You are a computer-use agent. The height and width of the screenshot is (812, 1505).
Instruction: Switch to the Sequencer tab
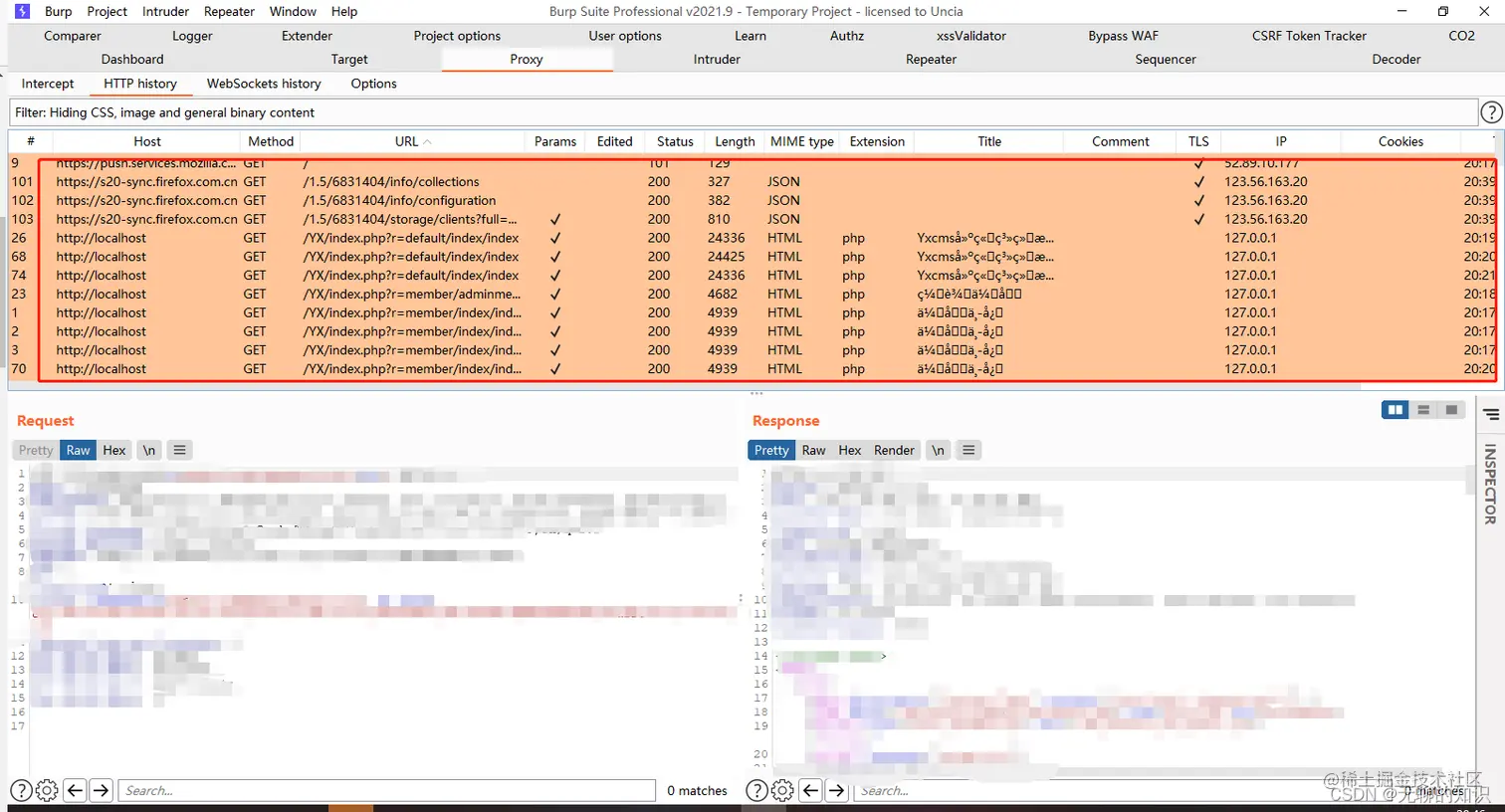[x=1166, y=60]
